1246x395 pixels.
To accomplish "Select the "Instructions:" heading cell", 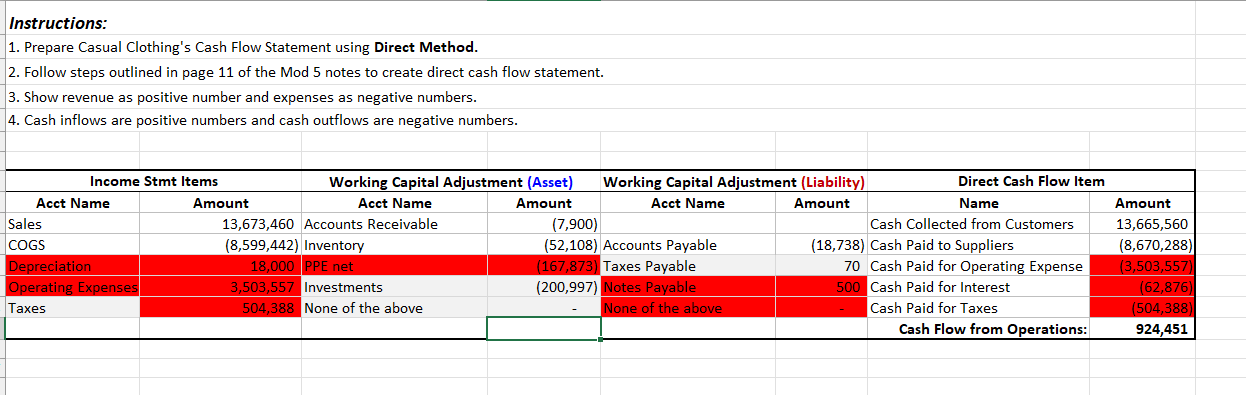I will pyautogui.click(x=58, y=23).
